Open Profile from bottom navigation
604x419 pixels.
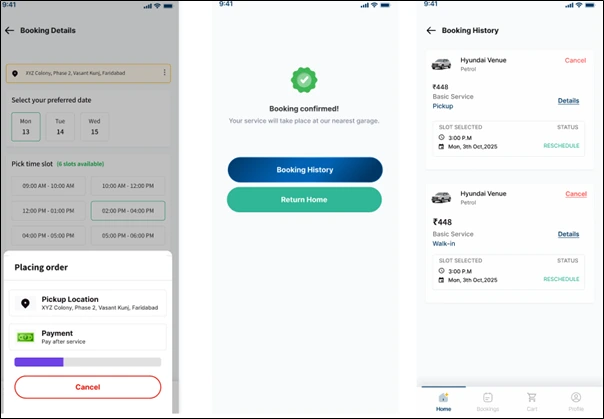pos(576,402)
